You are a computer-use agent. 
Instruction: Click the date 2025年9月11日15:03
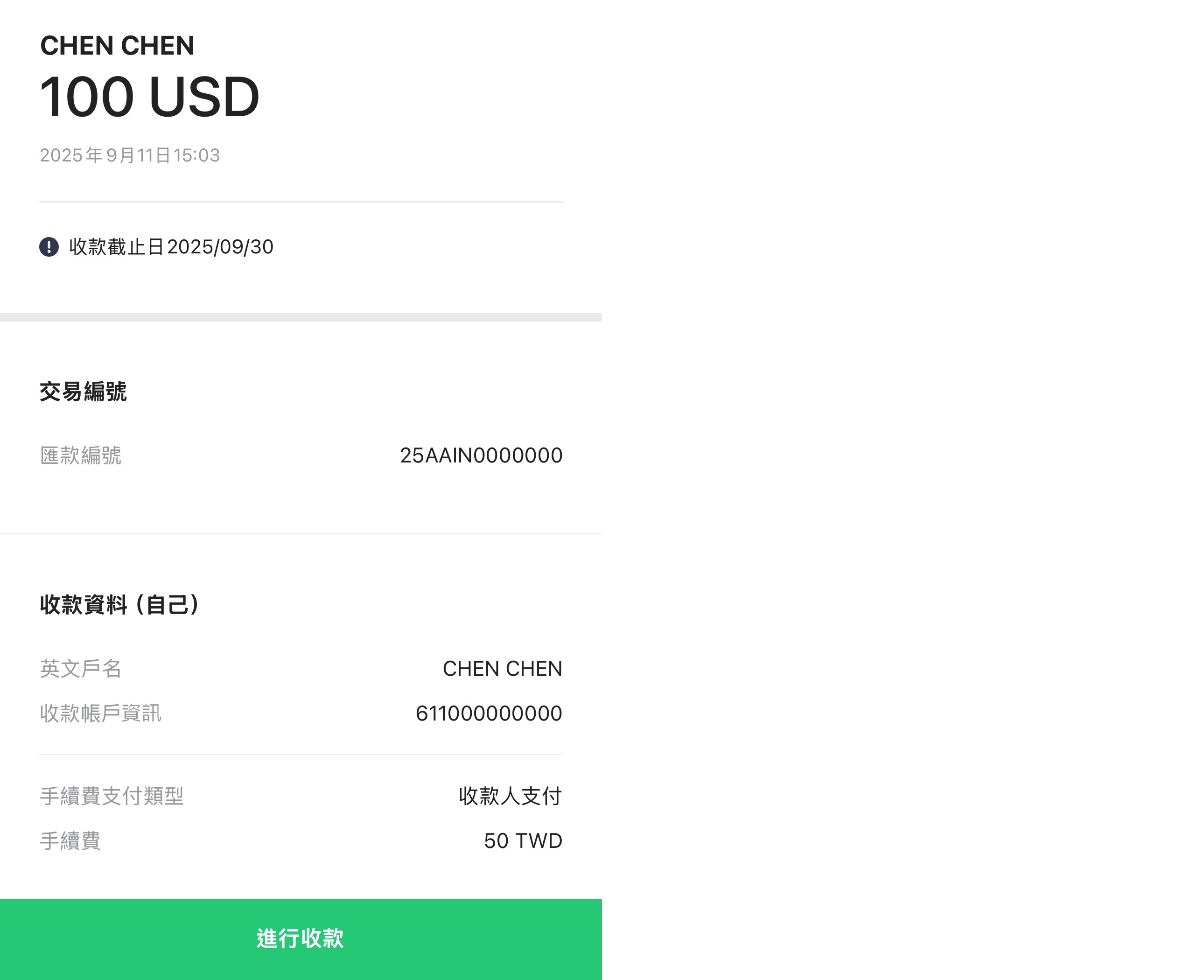click(x=130, y=155)
